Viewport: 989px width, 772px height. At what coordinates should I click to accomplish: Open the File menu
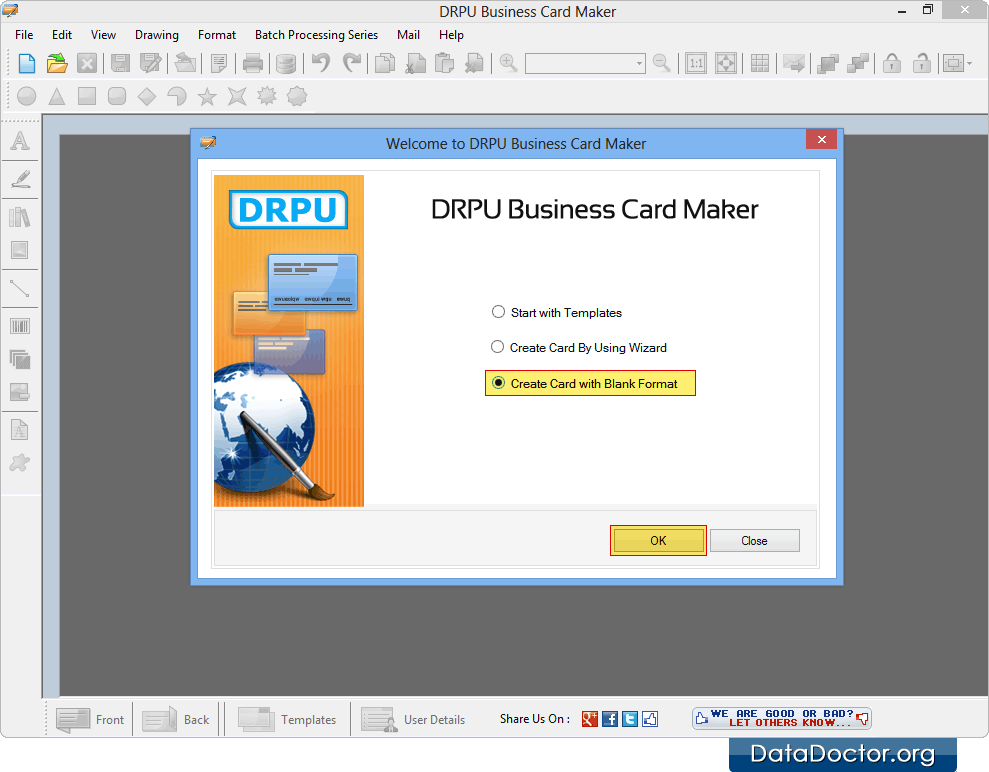click(x=24, y=35)
